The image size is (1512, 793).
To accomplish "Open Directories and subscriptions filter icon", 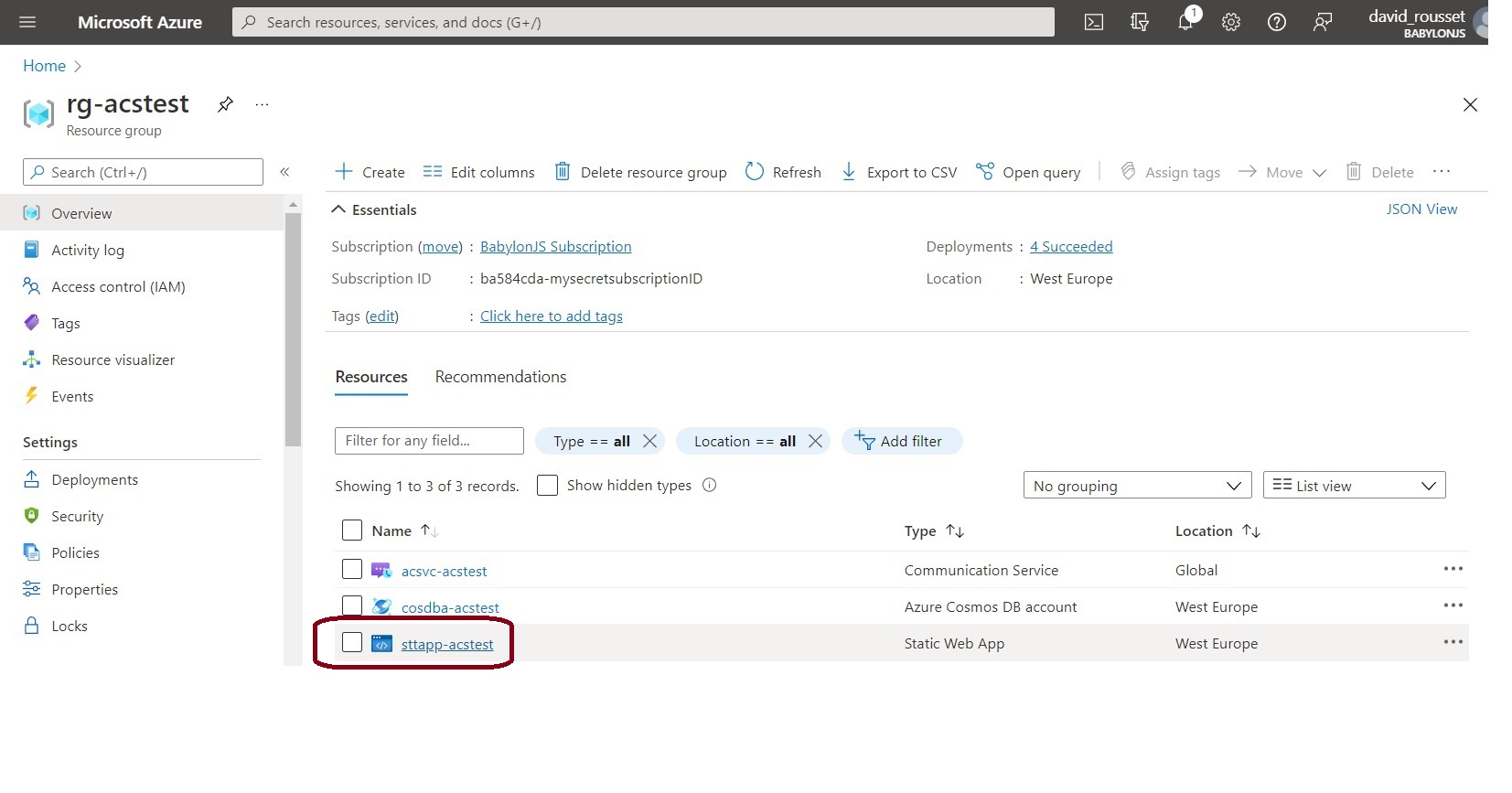I will pos(1140,22).
